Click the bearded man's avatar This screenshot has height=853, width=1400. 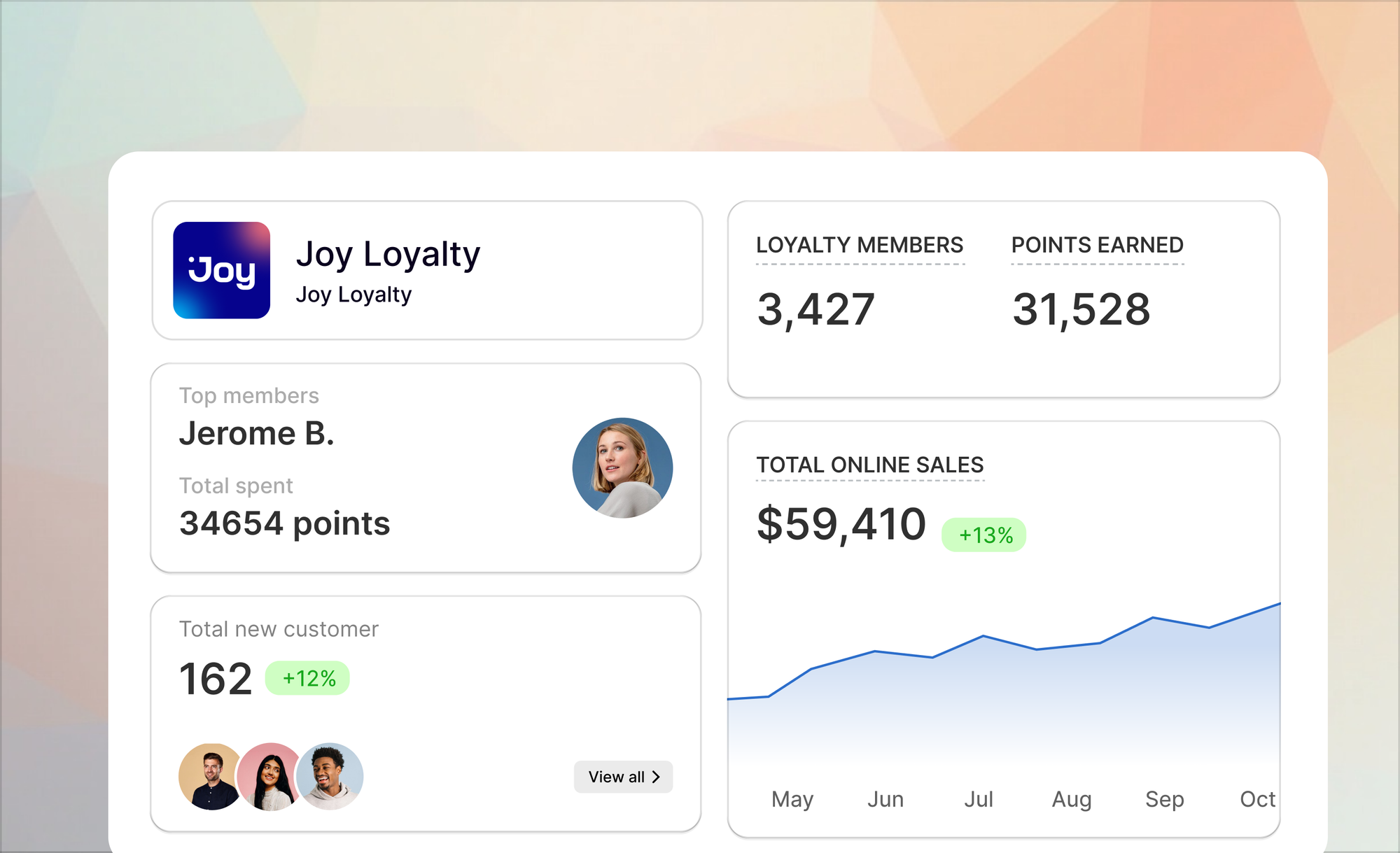209,776
